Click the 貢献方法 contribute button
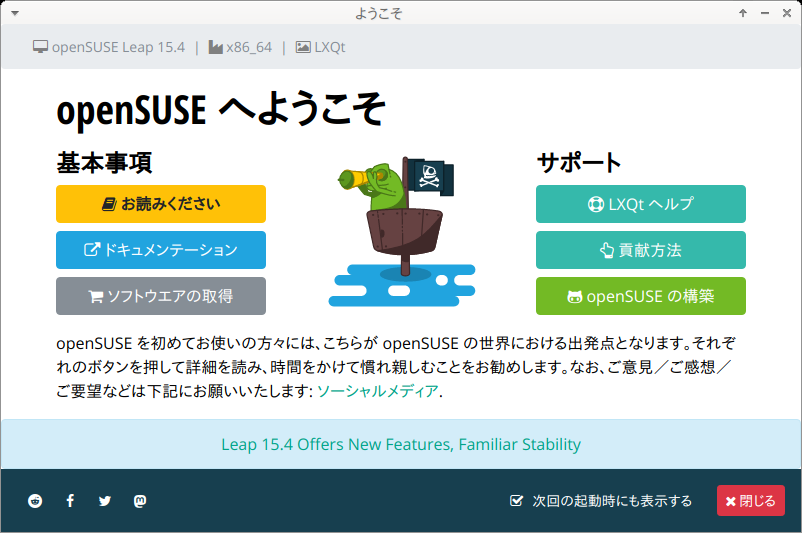The height and width of the screenshot is (533, 802). click(640, 250)
